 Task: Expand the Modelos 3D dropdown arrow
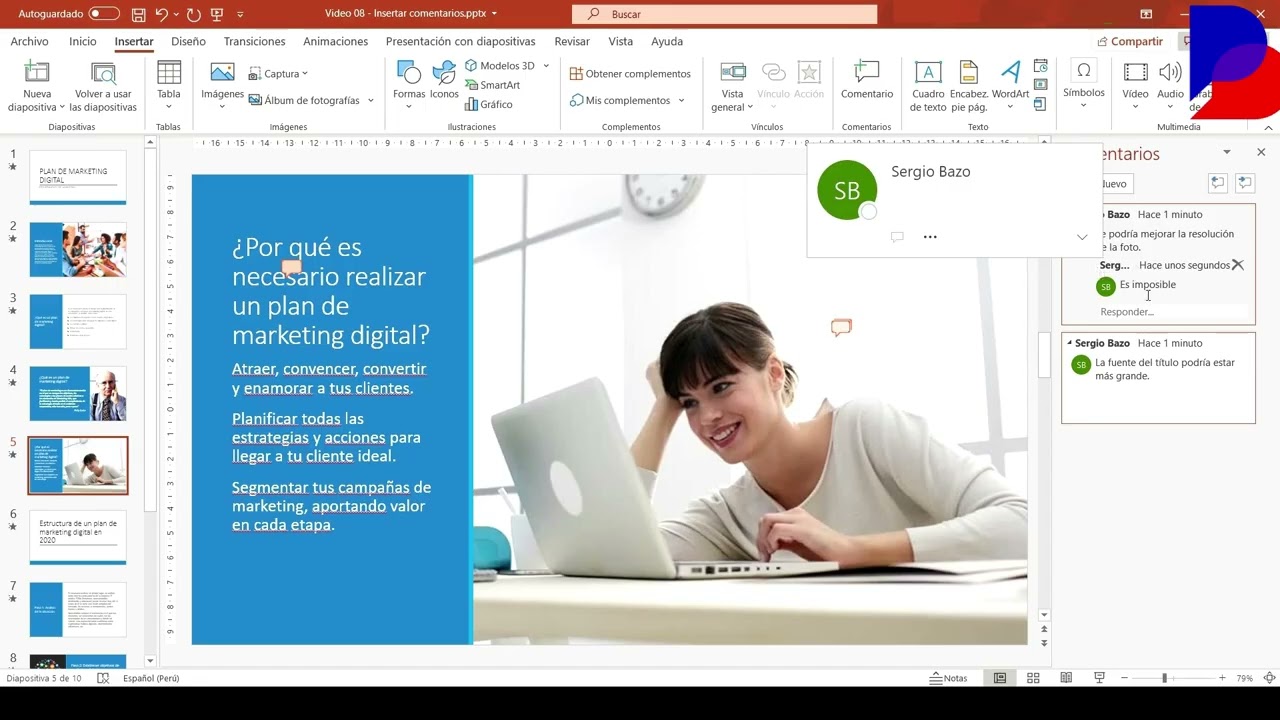[546, 66]
